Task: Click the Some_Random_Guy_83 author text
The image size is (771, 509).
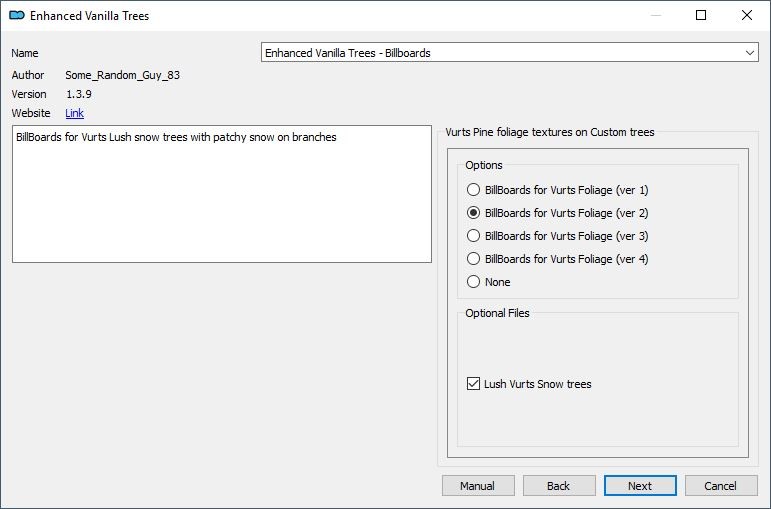Action: (122, 75)
